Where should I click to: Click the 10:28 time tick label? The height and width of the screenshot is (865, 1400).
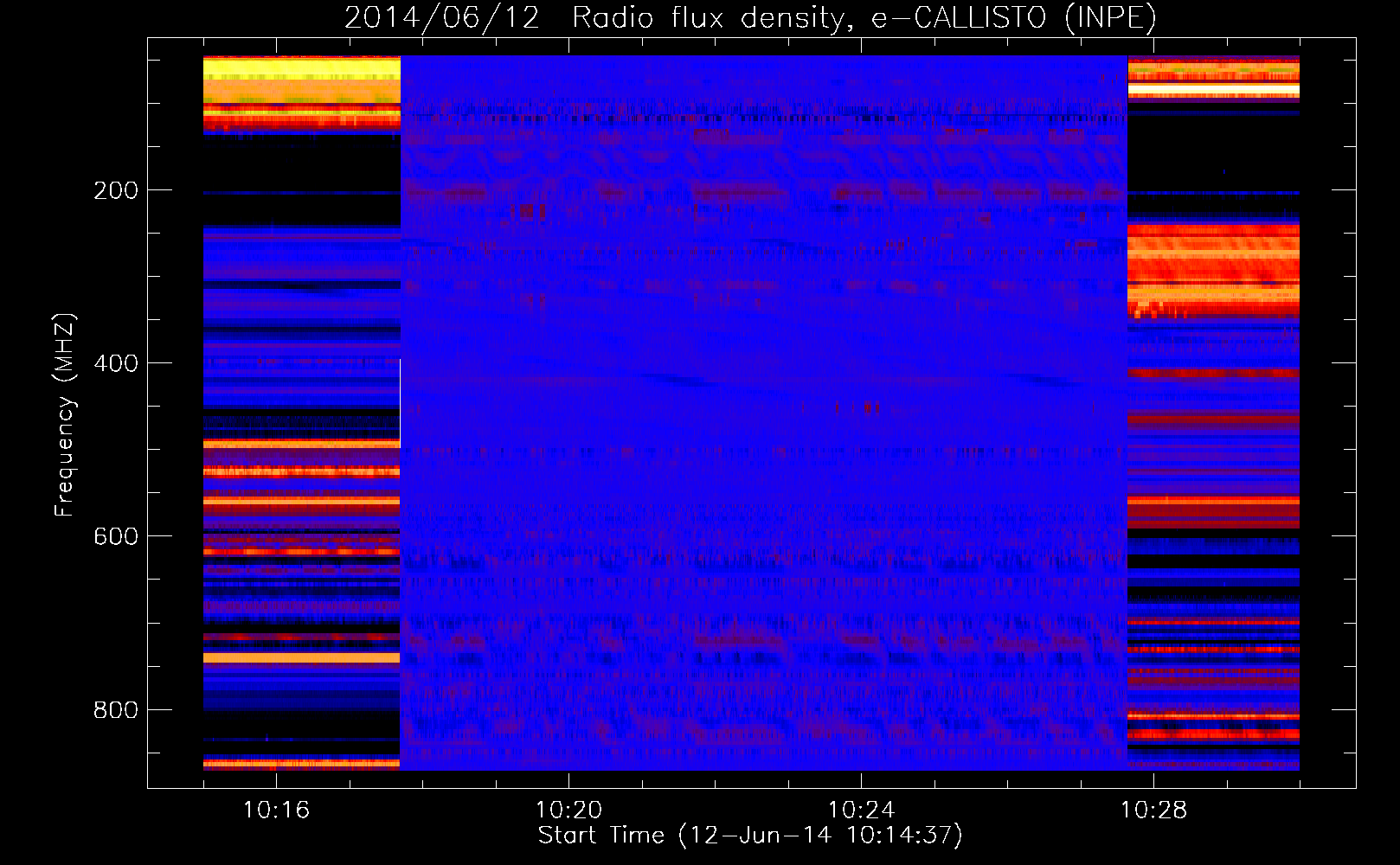click(x=1153, y=811)
